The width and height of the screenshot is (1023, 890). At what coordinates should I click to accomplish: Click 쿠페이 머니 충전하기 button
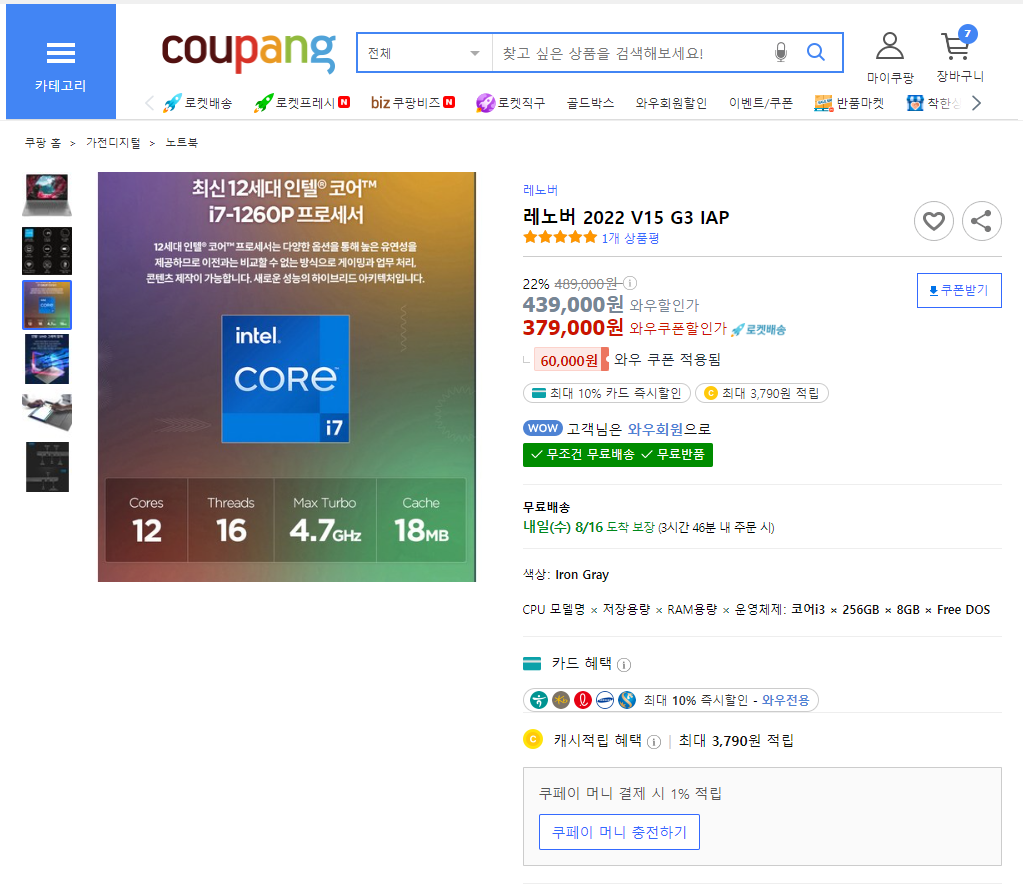point(619,832)
